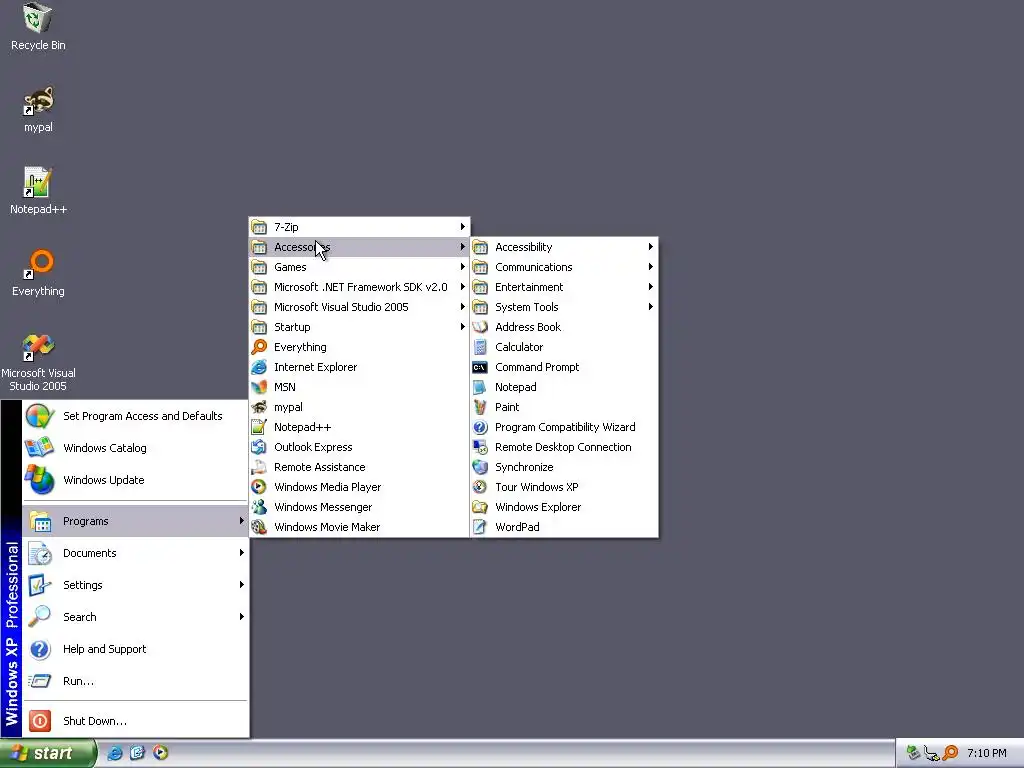Select the Everything desktop shortcut icon
Viewport: 1024px width, 768px height.
point(38,273)
